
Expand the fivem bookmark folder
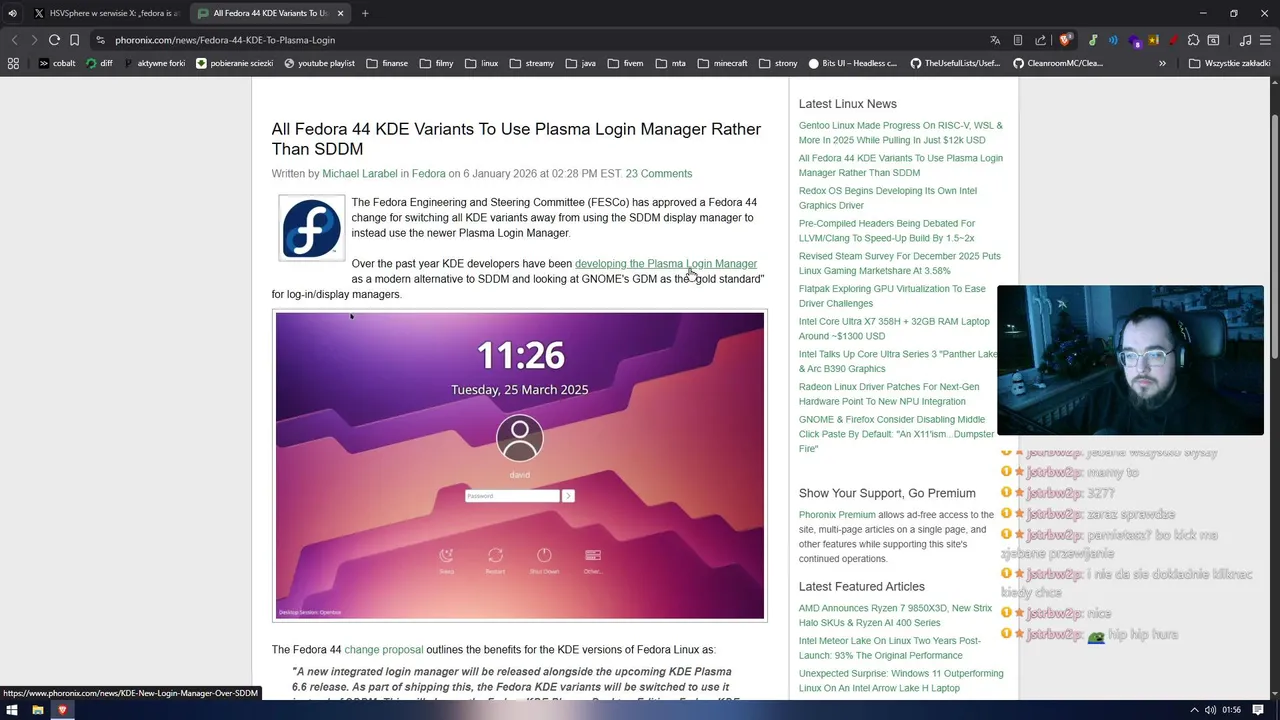coord(625,63)
